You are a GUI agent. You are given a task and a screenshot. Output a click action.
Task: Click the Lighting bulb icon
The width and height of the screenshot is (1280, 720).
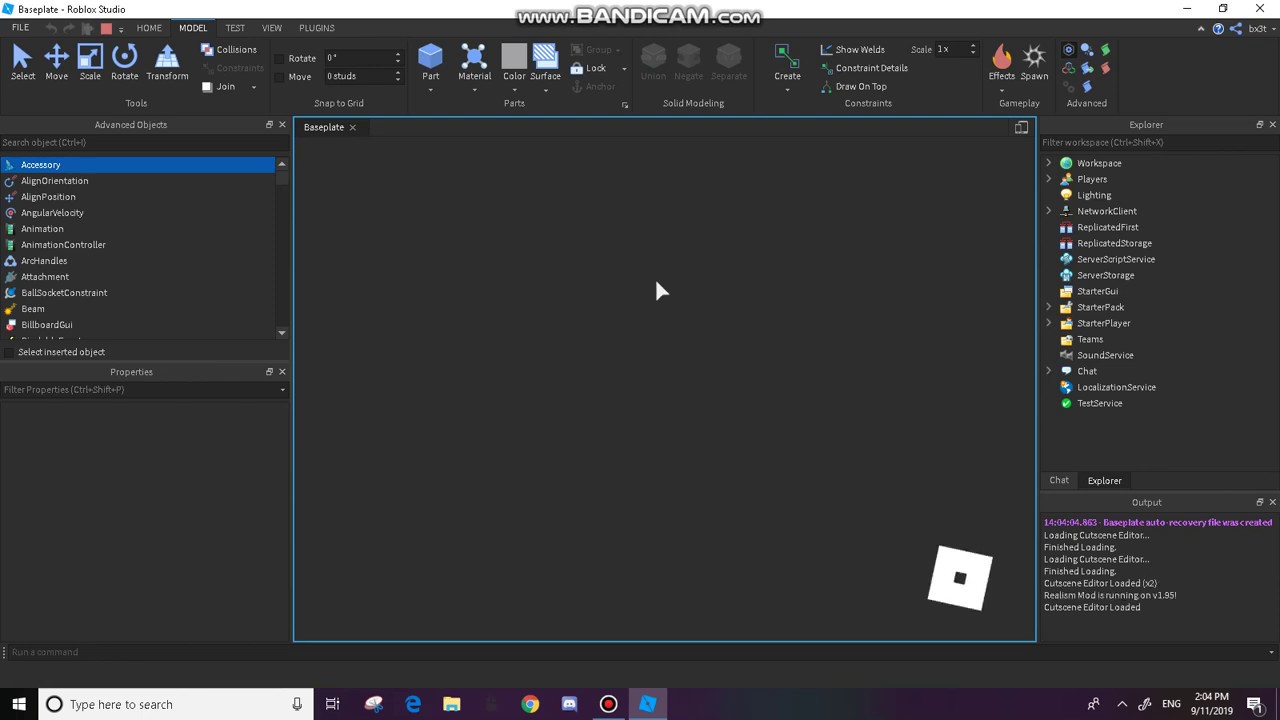pos(1066,195)
